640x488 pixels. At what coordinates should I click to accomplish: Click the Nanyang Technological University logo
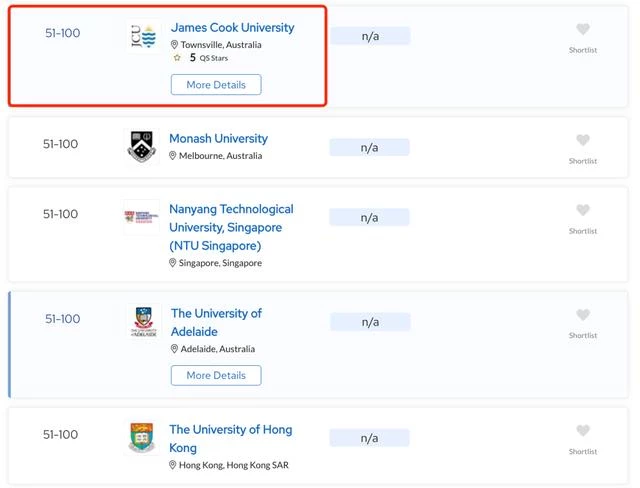(x=142, y=217)
